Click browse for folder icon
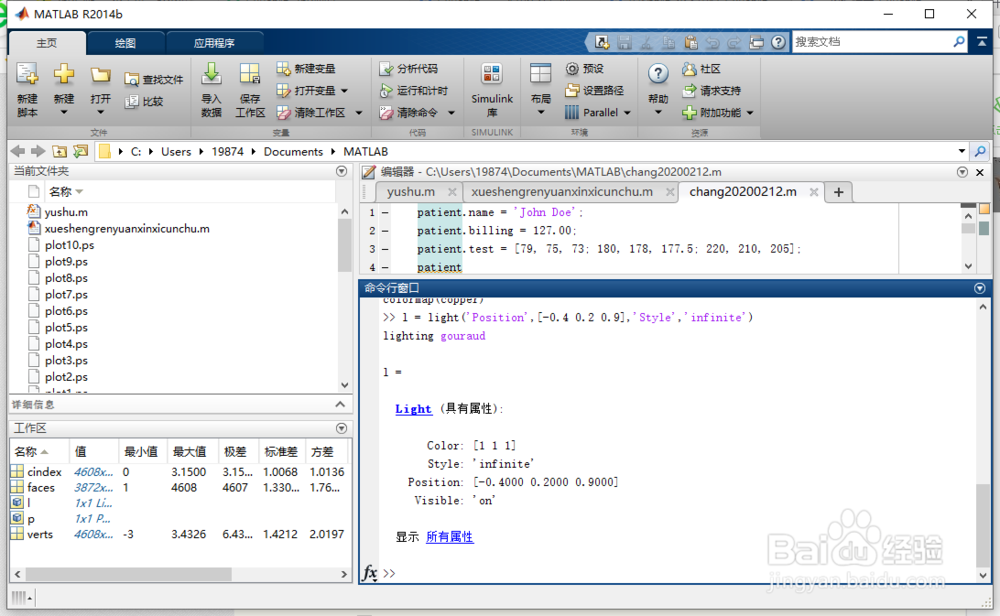This screenshot has width=1000, height=616. pyautogui.click(x=80, y=151)
